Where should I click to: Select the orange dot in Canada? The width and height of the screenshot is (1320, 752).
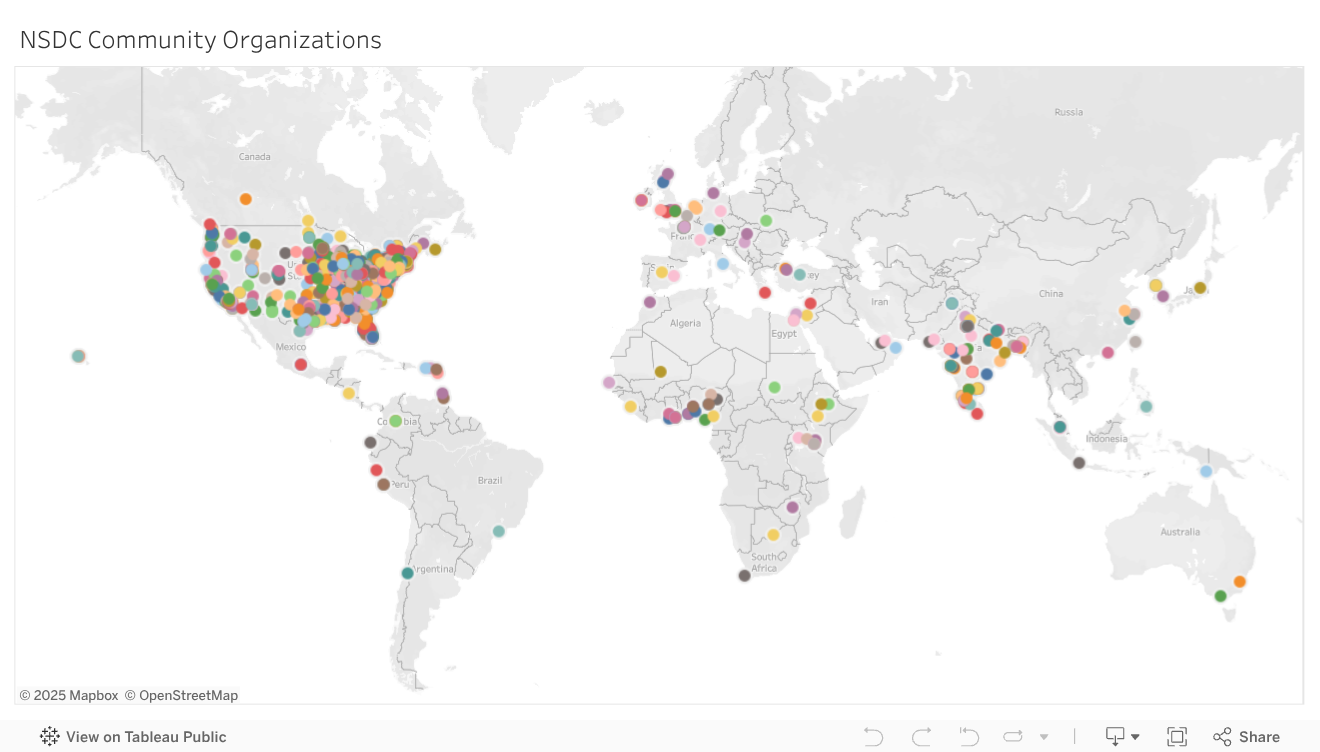[245, 199]
